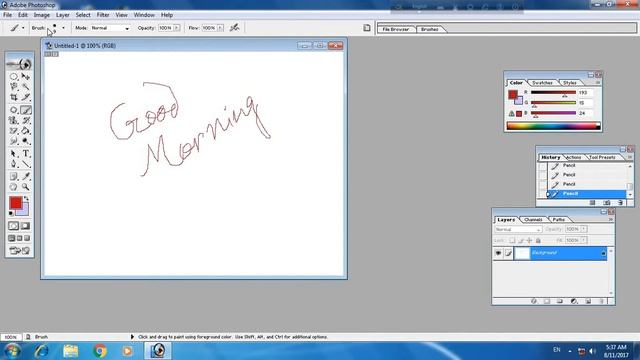This screenshot has width=640, height=360.
Task: Select the Hand tool
Action: (x=13, y=187)
